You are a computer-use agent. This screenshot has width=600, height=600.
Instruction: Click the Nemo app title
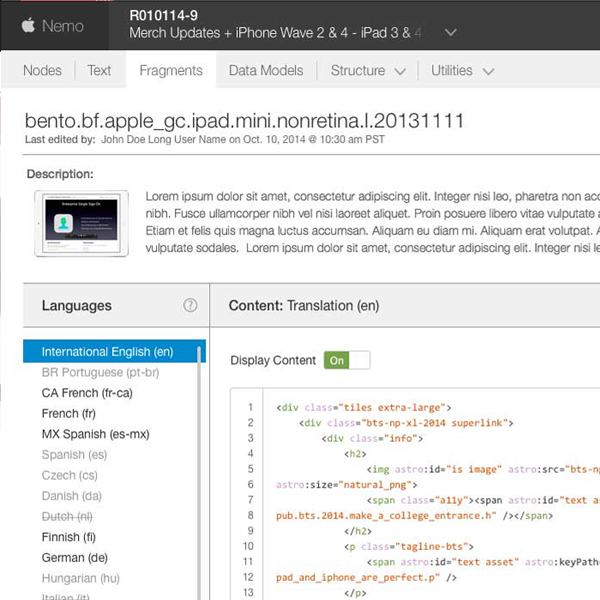point(63,26)
